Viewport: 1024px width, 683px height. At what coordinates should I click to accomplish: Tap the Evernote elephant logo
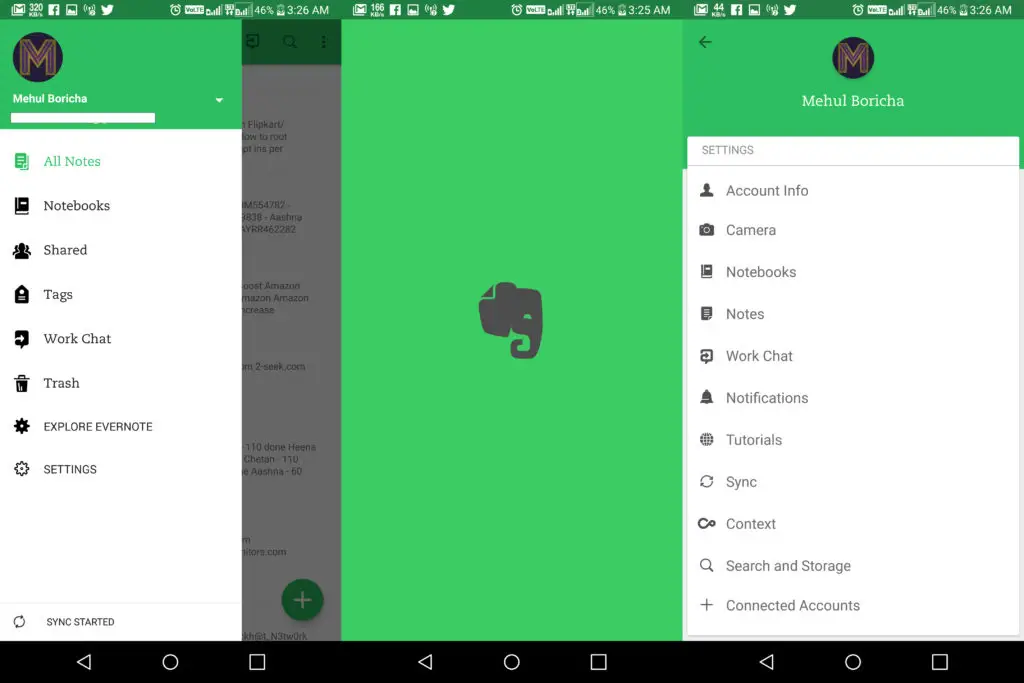(511, 320)
